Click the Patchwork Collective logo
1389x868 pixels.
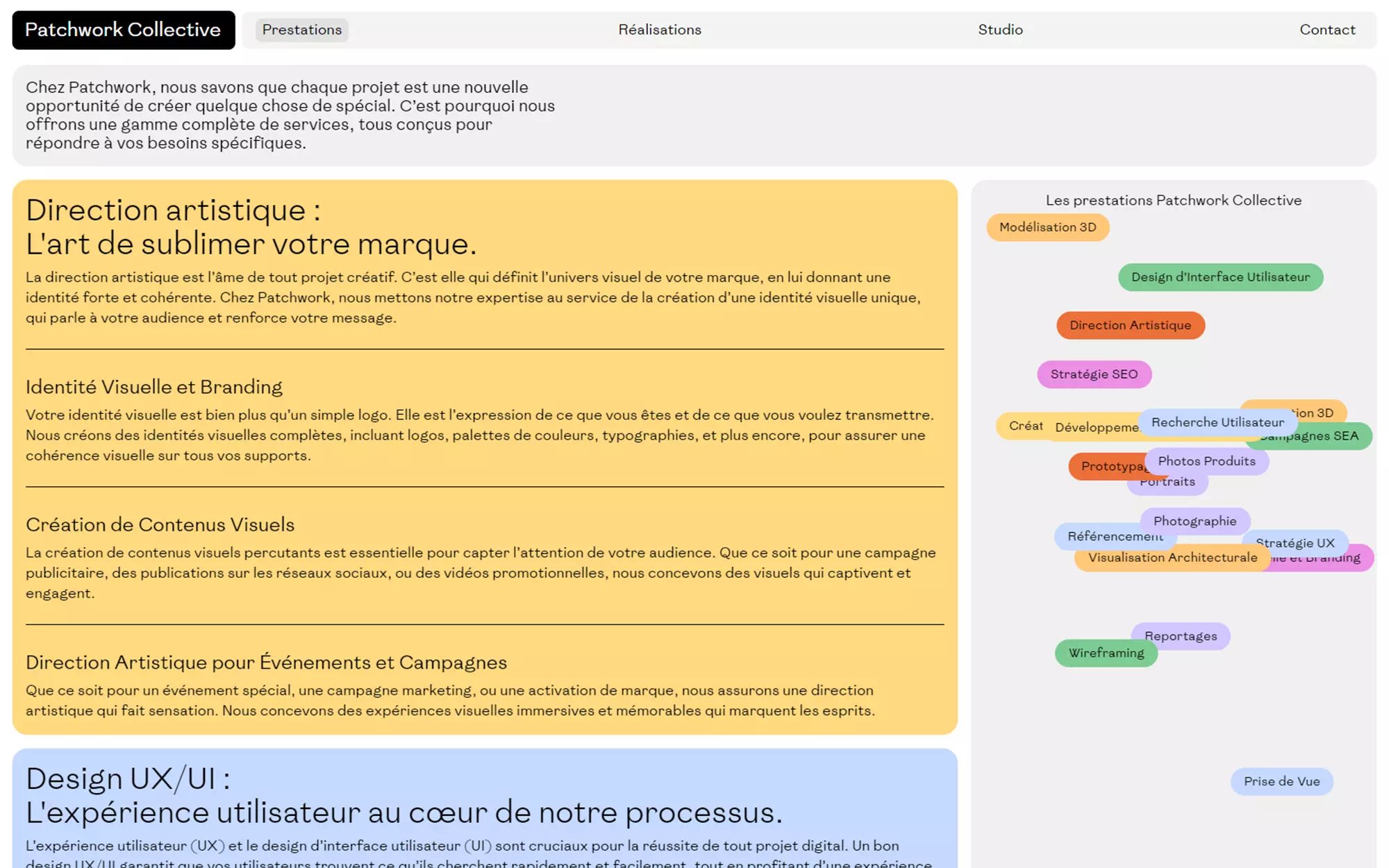coord(123,30)
